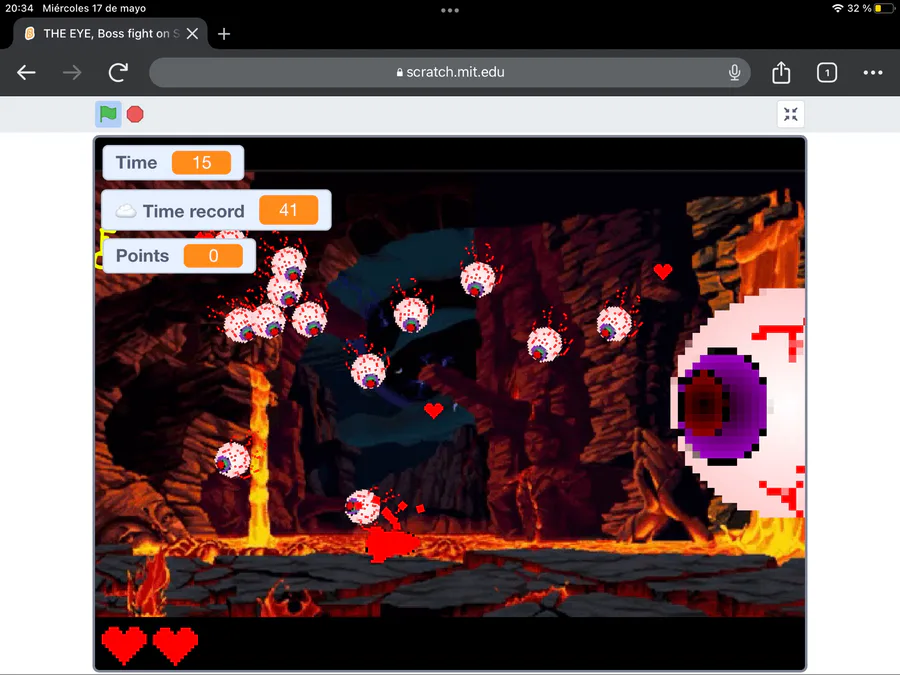Click the giant boss eye's purple iris
This screenshot has height=675, width=900.
(x=723, y=405)
